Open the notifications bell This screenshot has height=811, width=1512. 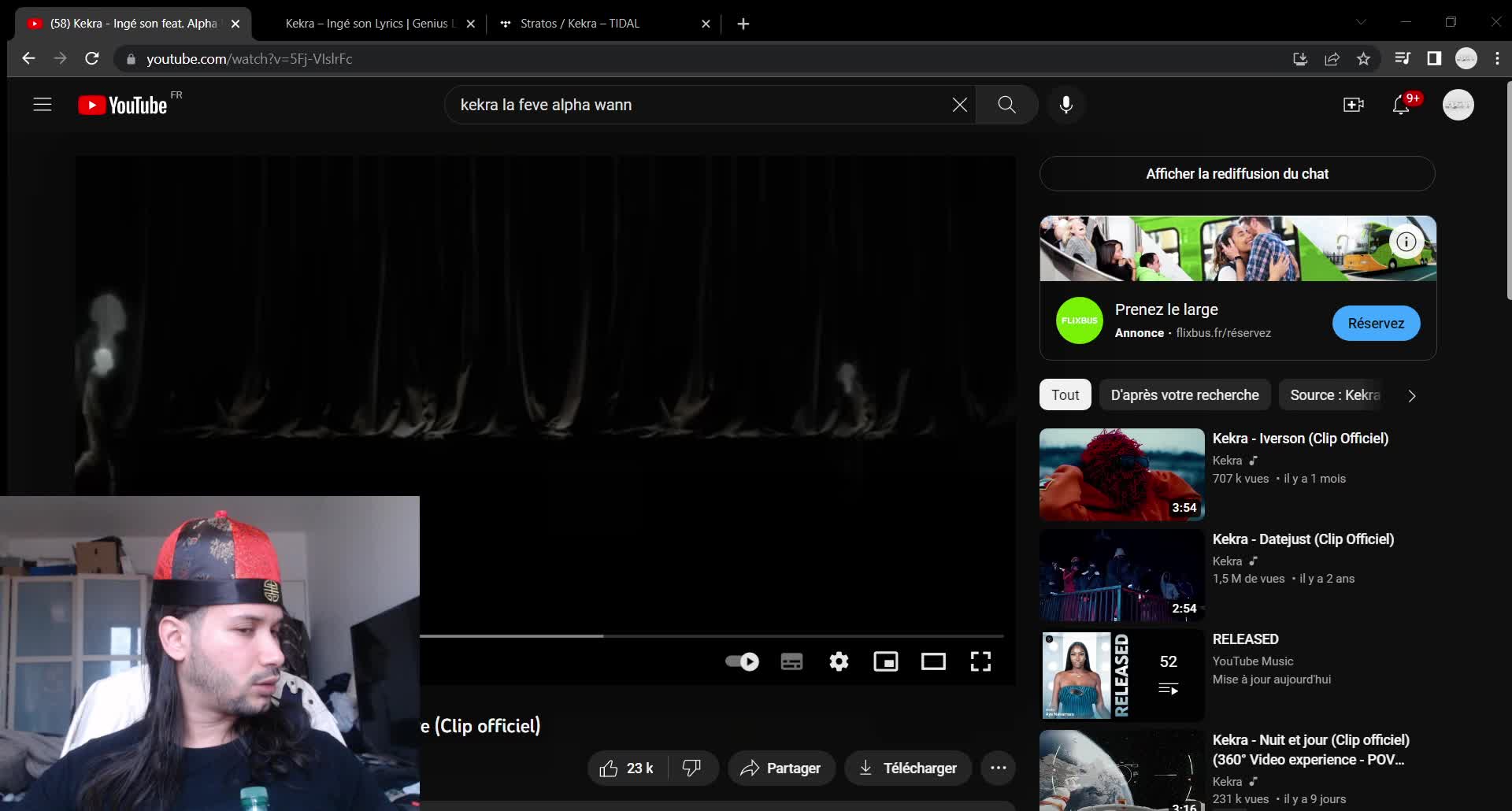tap(1401, 105)
